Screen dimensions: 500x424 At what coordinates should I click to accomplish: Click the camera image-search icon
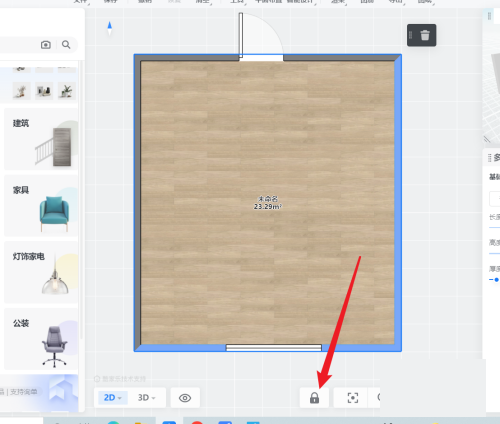click(x=46, y=45)
